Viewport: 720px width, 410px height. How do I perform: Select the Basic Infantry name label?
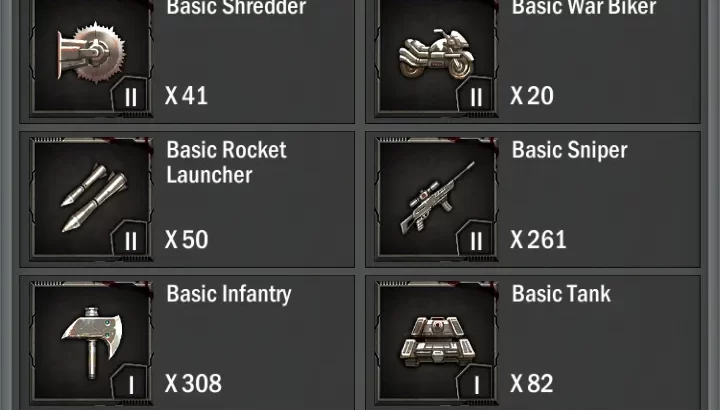(229, 294)
